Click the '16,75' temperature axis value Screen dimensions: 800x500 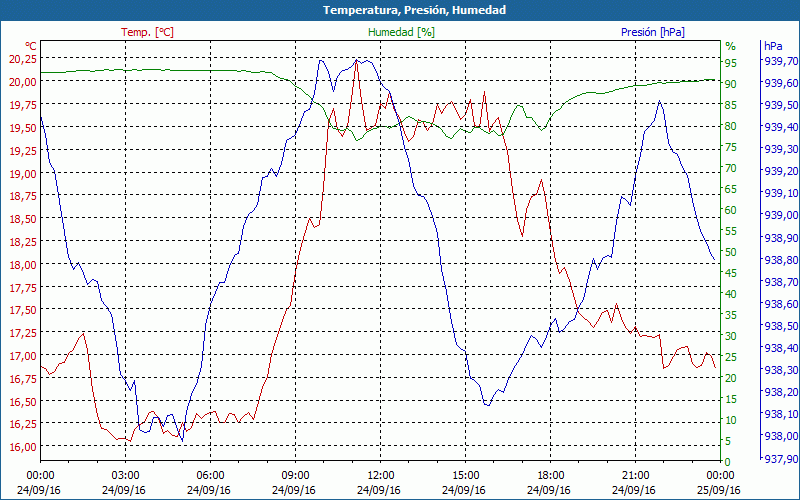click(x=23, y=379)
